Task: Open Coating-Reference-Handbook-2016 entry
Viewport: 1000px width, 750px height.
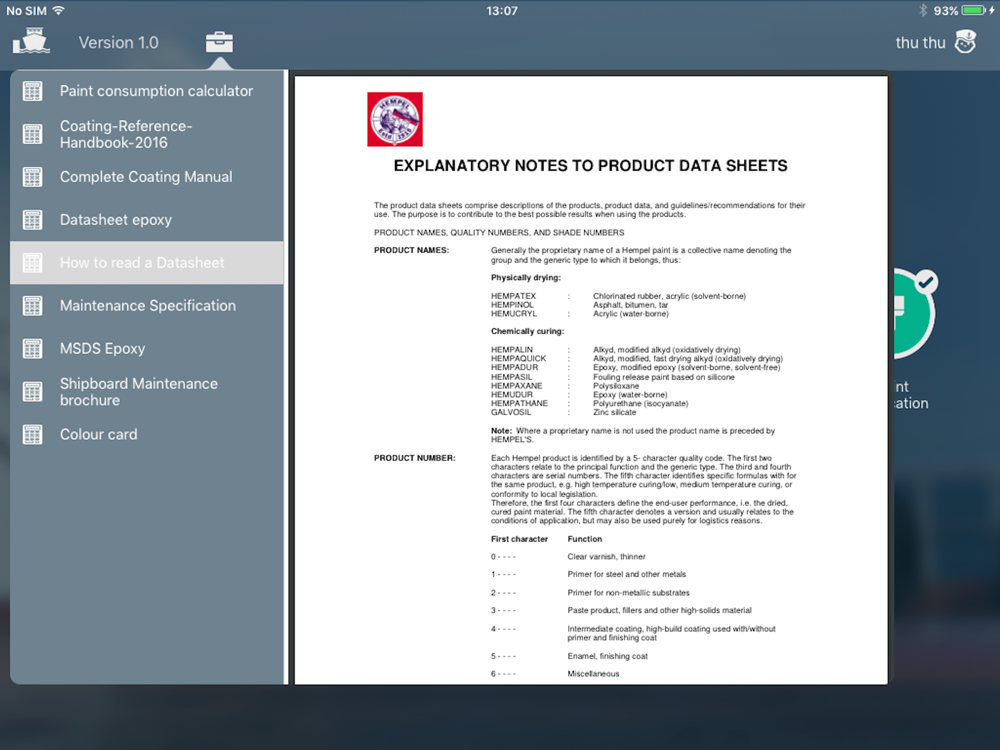Action: point(147,134)
